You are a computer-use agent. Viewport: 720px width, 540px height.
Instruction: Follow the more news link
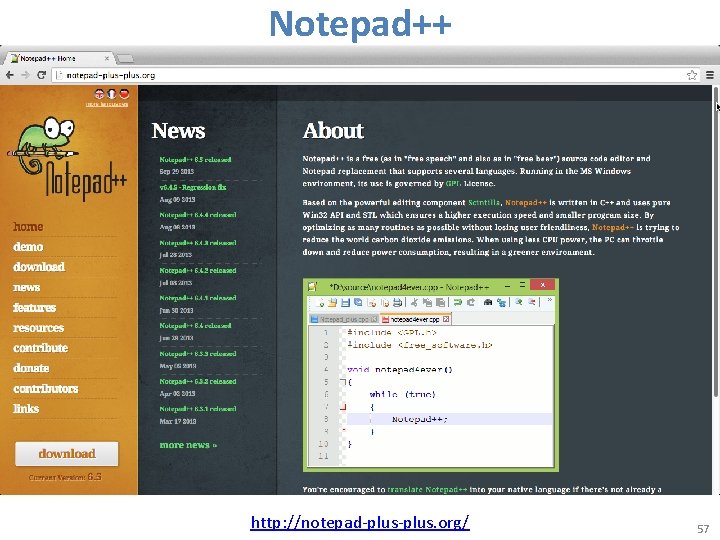[x=188, y=445]
